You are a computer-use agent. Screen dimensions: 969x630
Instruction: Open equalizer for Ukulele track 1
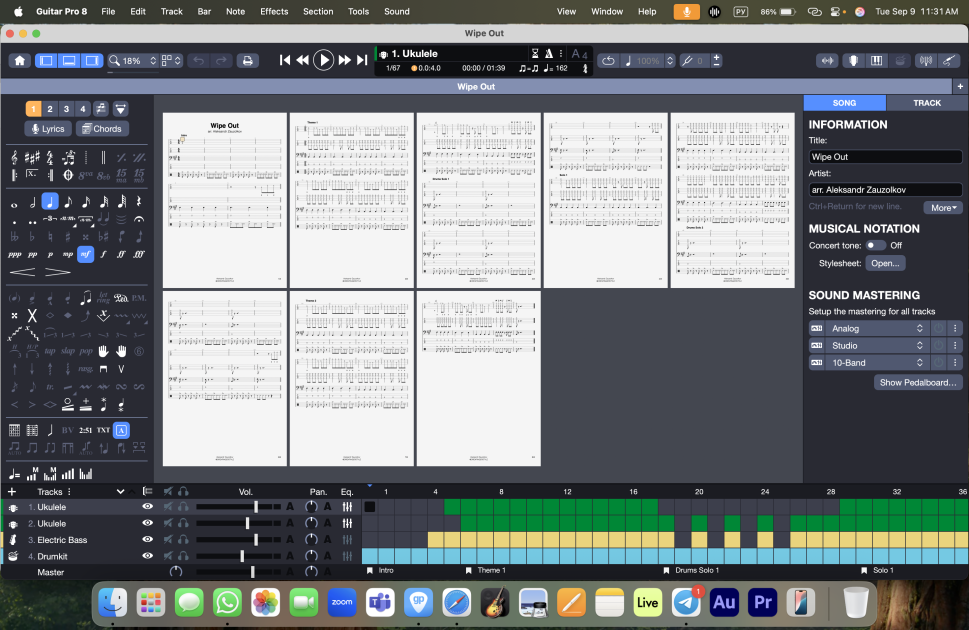coord(347,507)
